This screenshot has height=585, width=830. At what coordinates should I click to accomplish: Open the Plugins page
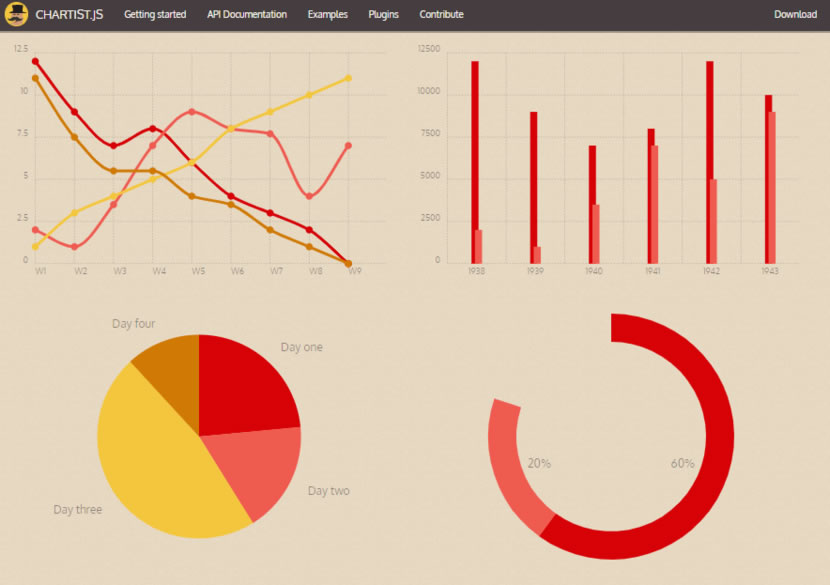383,14
